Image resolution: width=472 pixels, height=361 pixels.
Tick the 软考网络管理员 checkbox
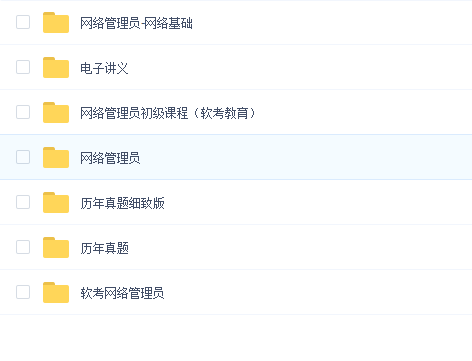click(23, 292)
